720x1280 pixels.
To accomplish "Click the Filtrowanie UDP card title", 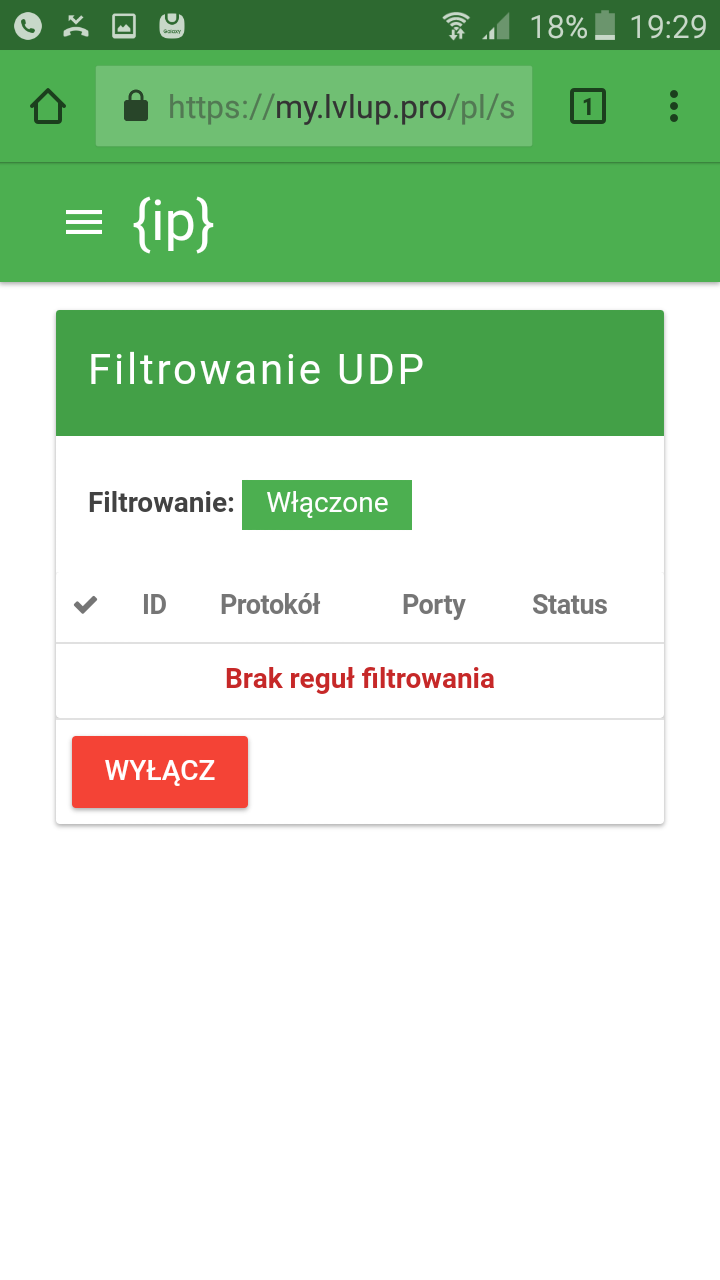I will (257, 370).
